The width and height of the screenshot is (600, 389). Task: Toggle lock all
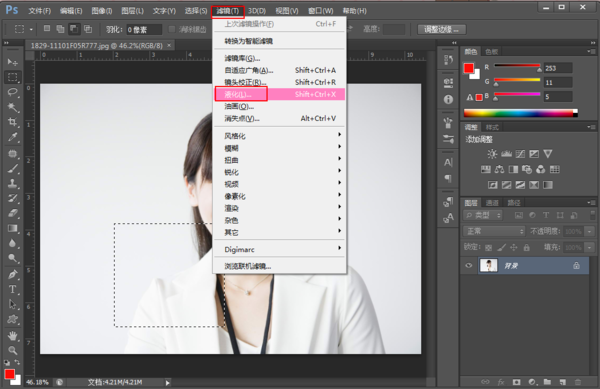pyautogui.click(x=527, y=247)
